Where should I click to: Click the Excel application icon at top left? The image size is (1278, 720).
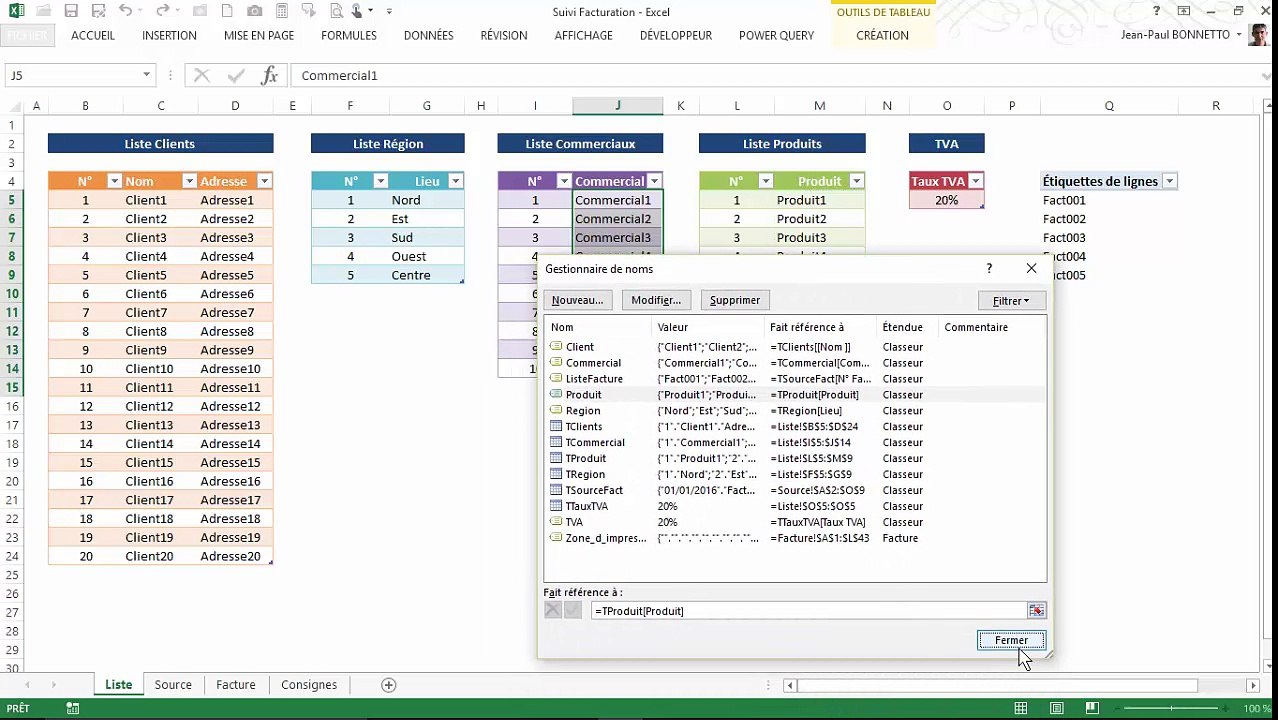(x=17, y=11)
